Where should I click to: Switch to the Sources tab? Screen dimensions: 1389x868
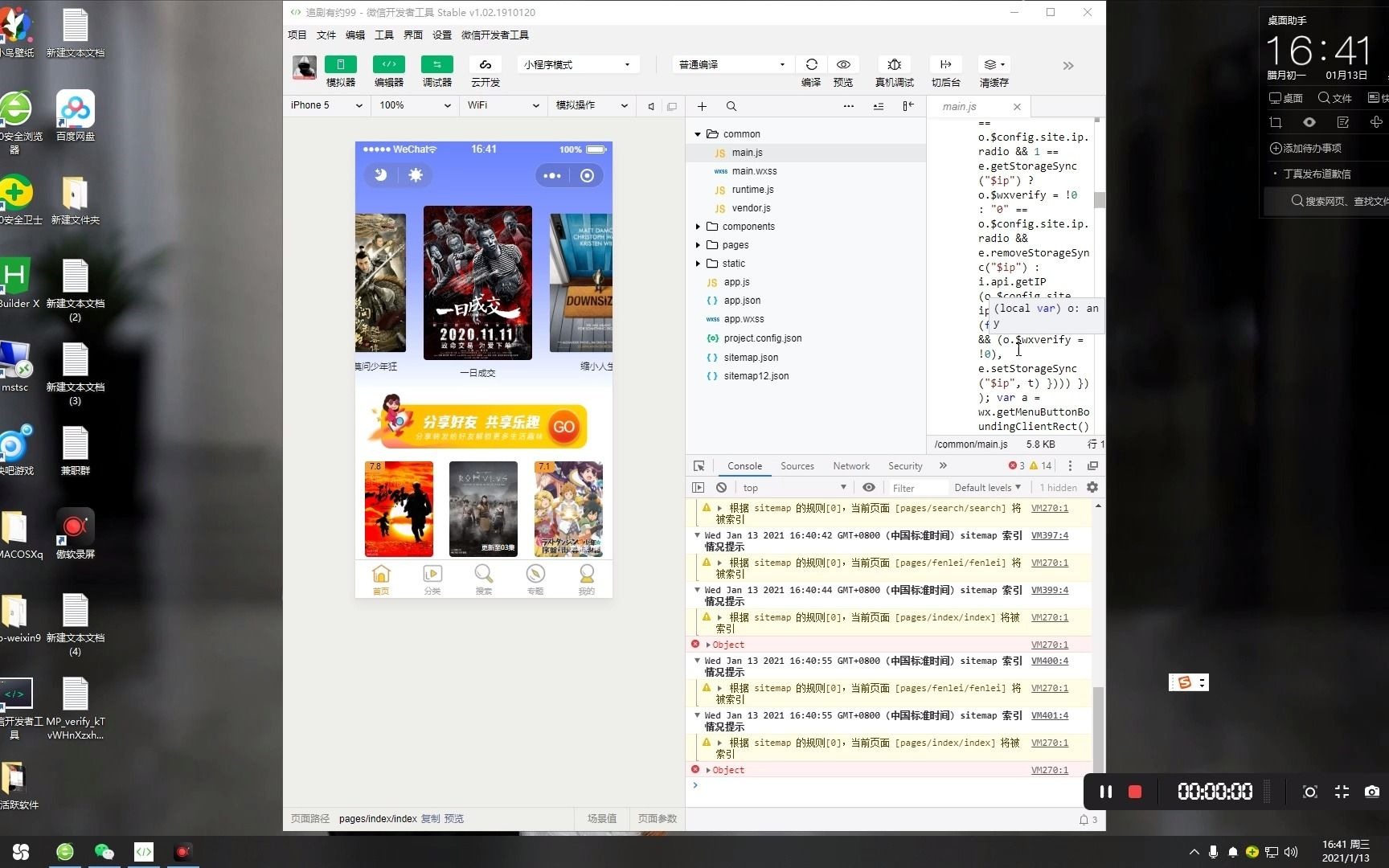(x=797, y=466)
